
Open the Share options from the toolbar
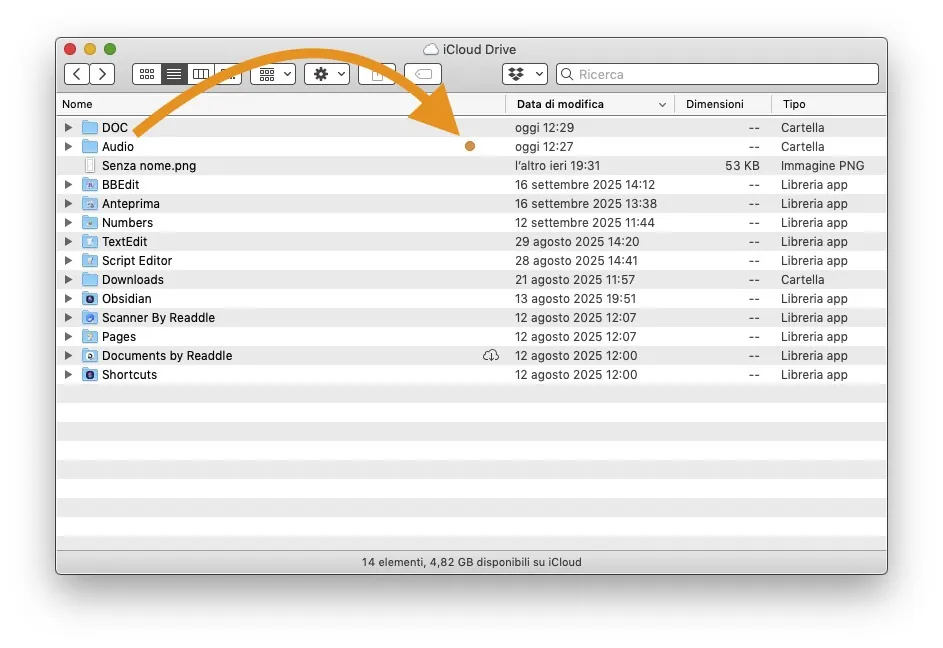tap(377, 74)
